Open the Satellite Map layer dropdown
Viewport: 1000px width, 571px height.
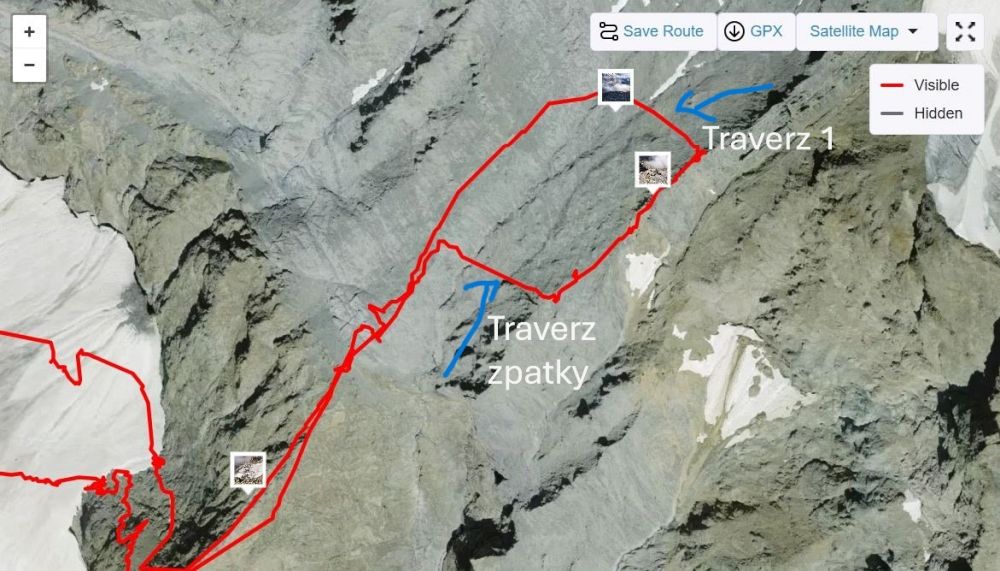[x=866, y=31]
